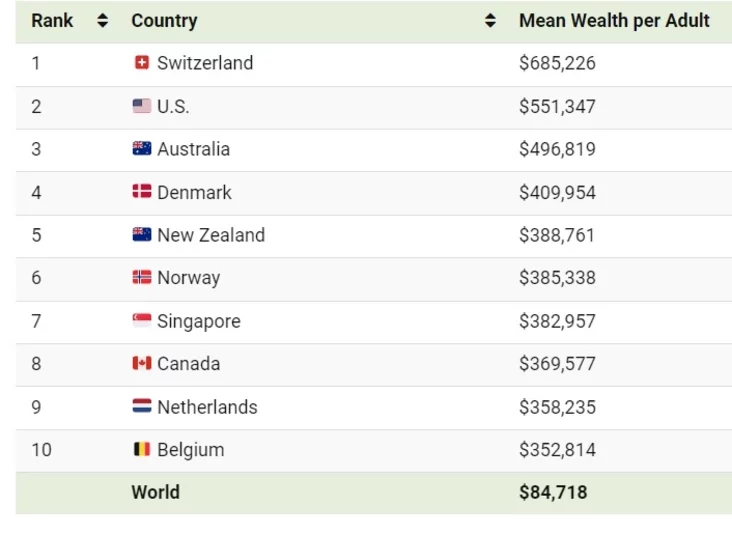Click the Netherlands country name
The width and height of the screenshot is (732, 534).
(207, 407)
